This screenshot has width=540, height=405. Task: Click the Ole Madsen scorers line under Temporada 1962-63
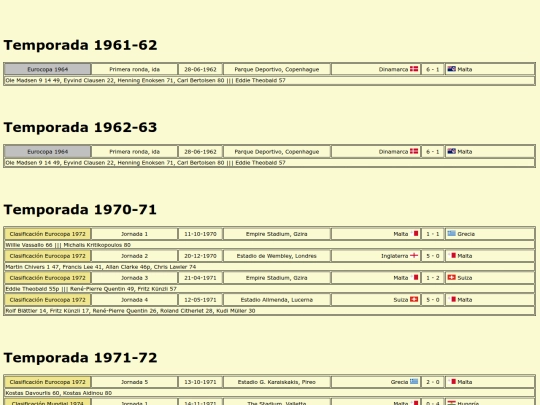click(x=270, y=163)
